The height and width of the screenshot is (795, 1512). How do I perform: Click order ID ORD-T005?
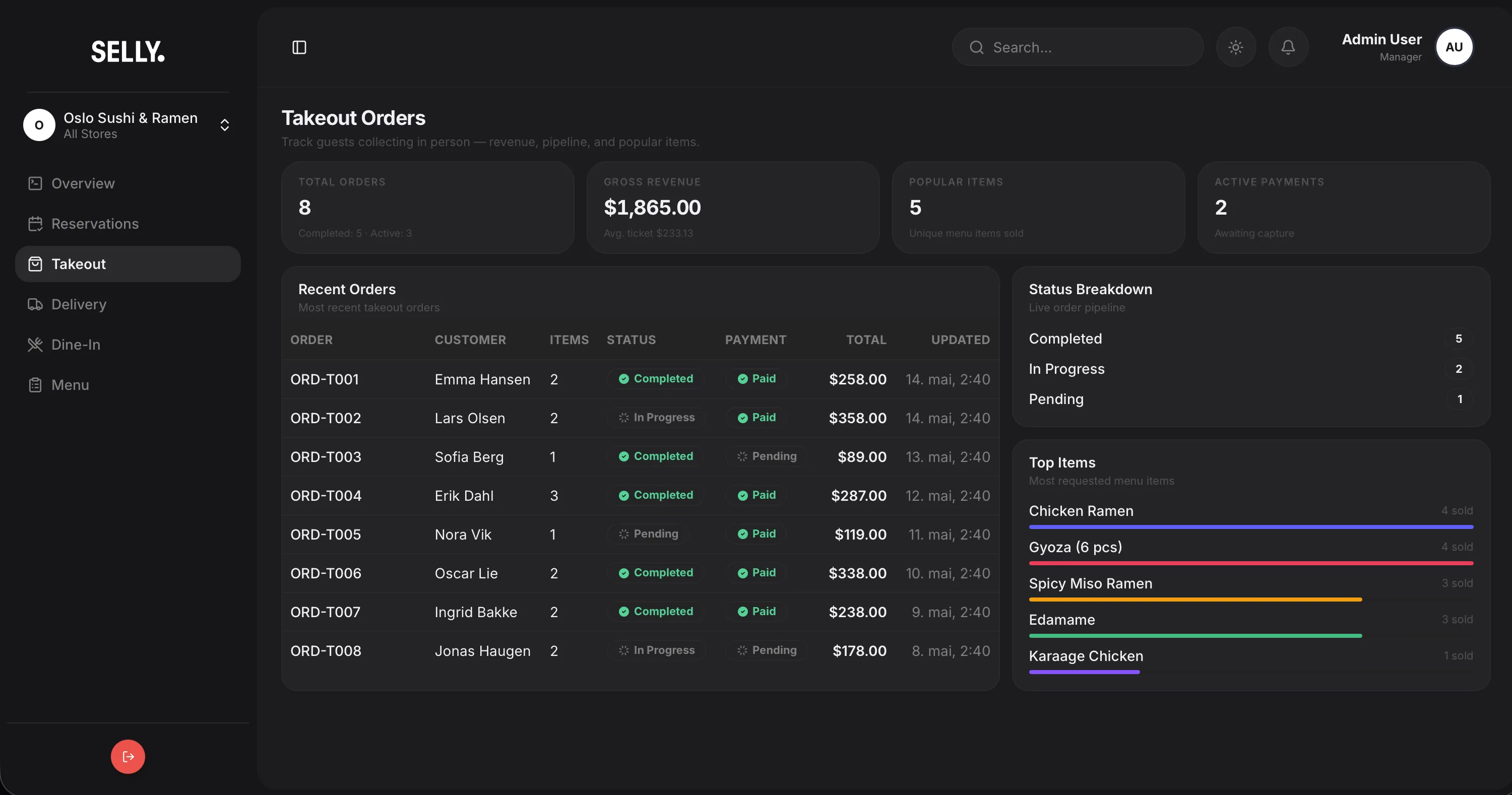pyautogui.click(x=326, y=535)
